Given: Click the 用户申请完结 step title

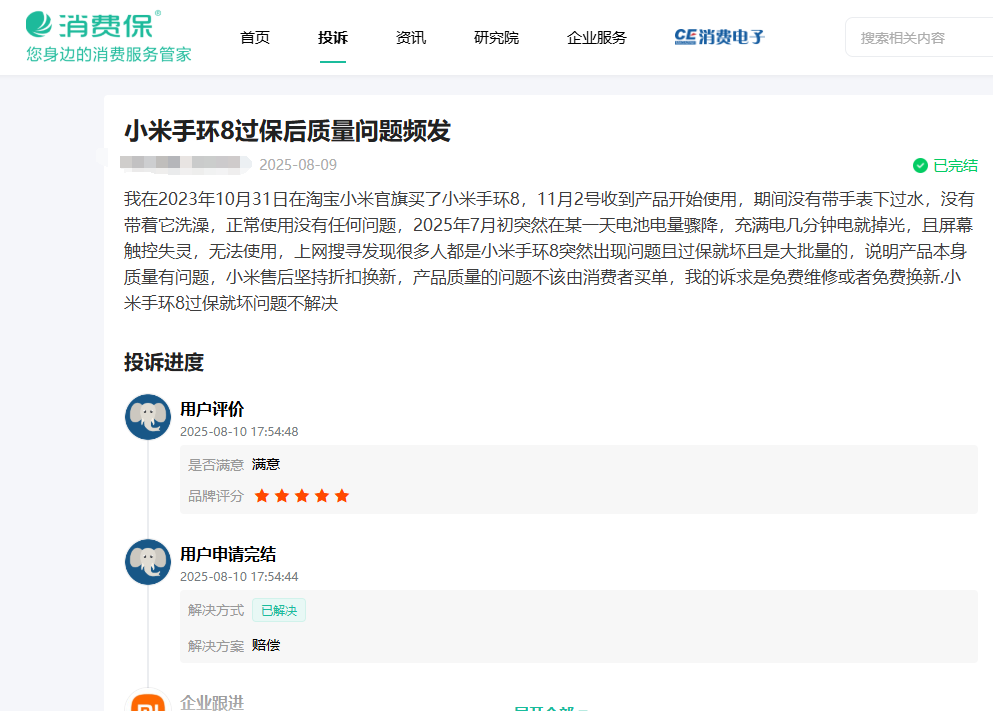Looking at the screenshot, I should (228, 554).
